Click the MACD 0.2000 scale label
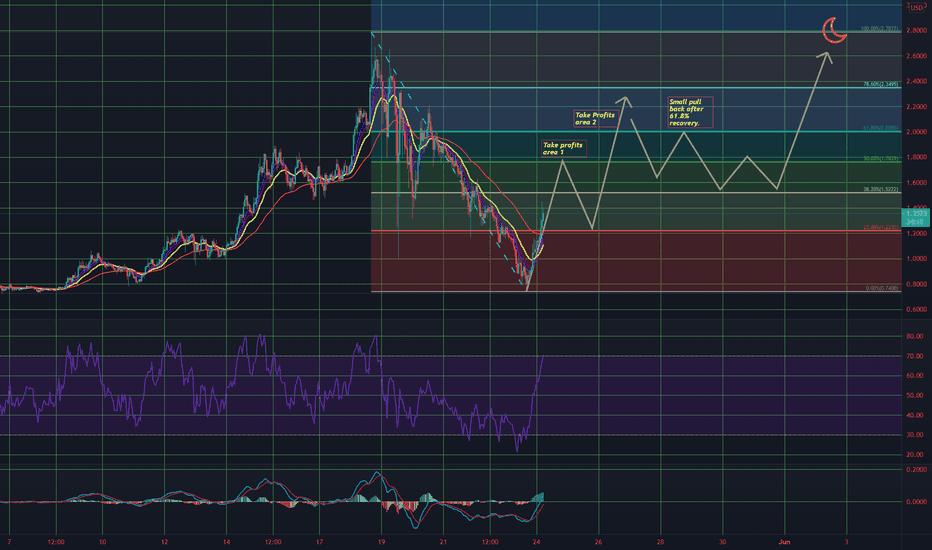932x550 pixels. point(917,470)
